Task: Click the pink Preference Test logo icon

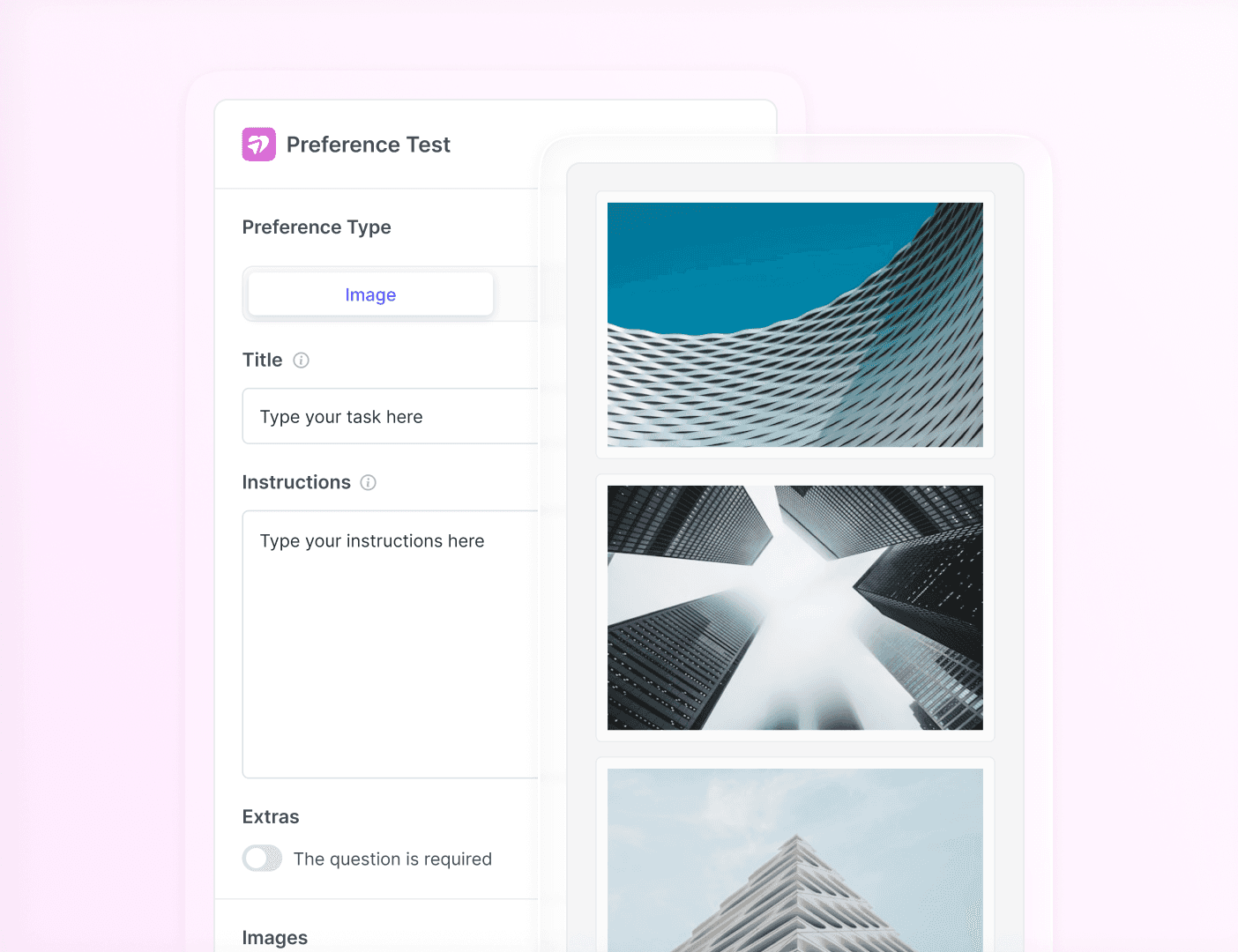Action: [259, 145]
